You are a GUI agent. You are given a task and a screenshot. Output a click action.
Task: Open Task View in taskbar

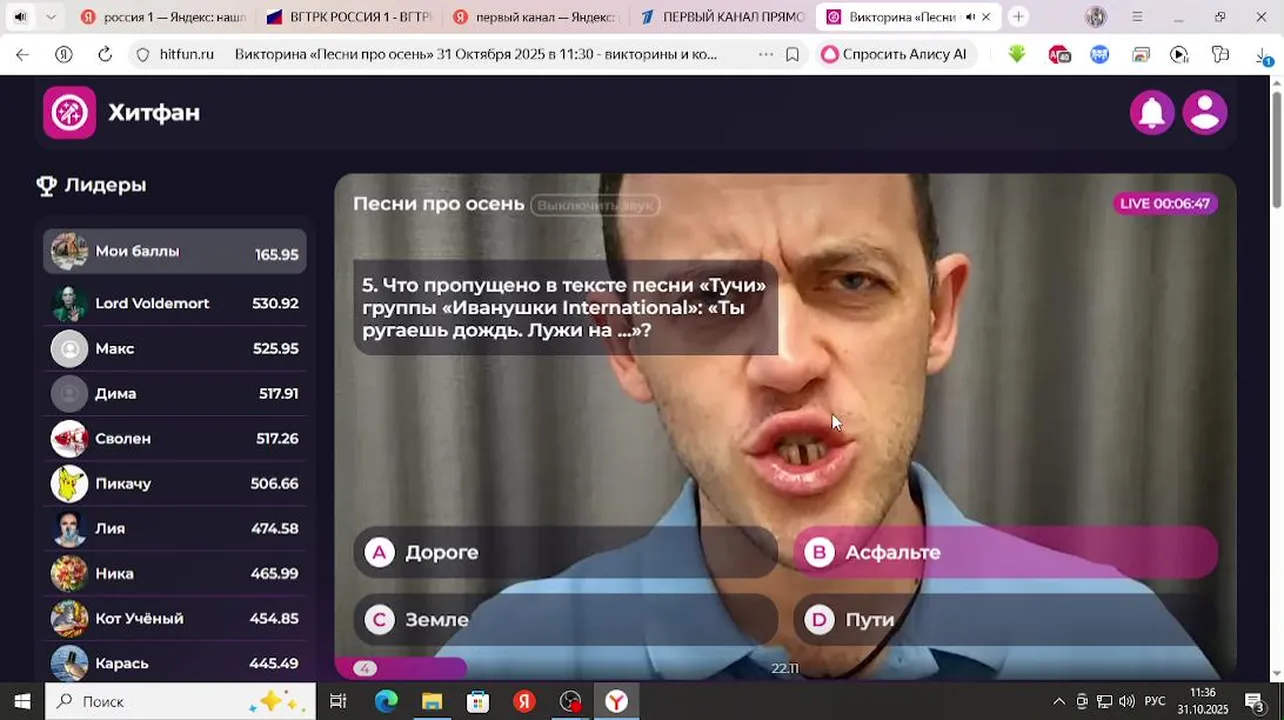(338, 702)
